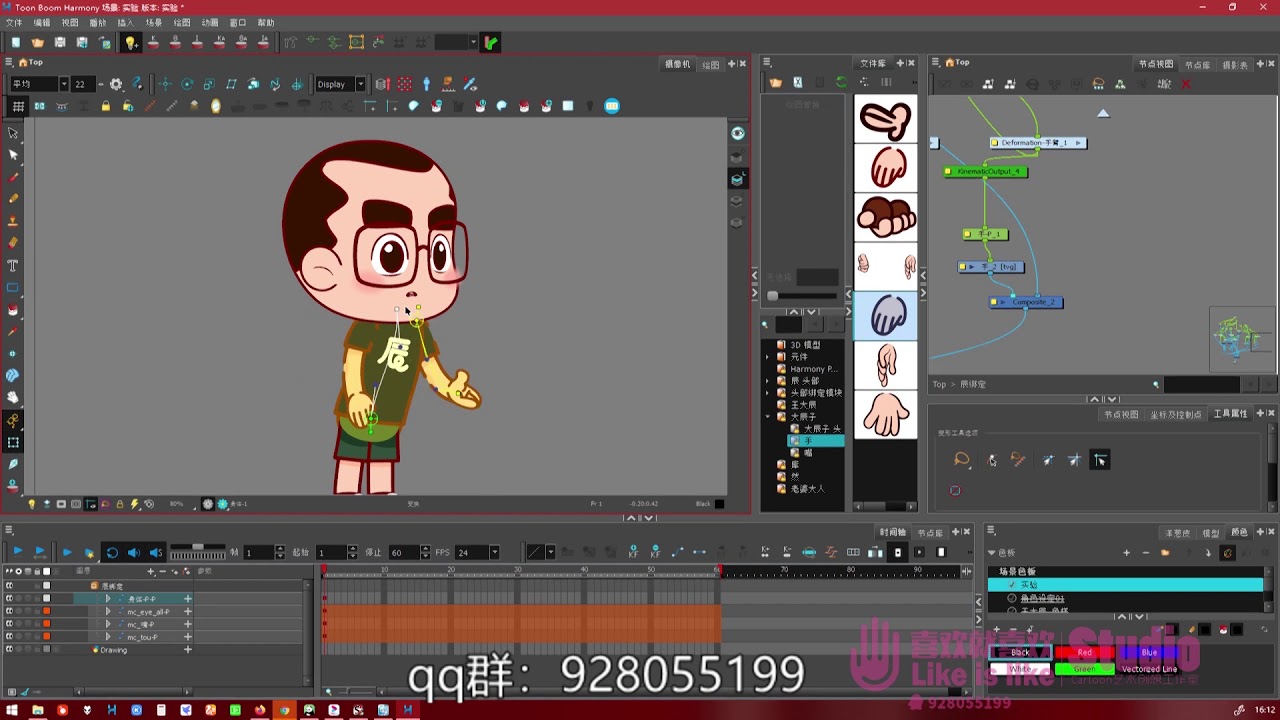Click the rectangle tool in left toolbar
The width and height of the screenshot is (1280, 720).
click(13, 287)
